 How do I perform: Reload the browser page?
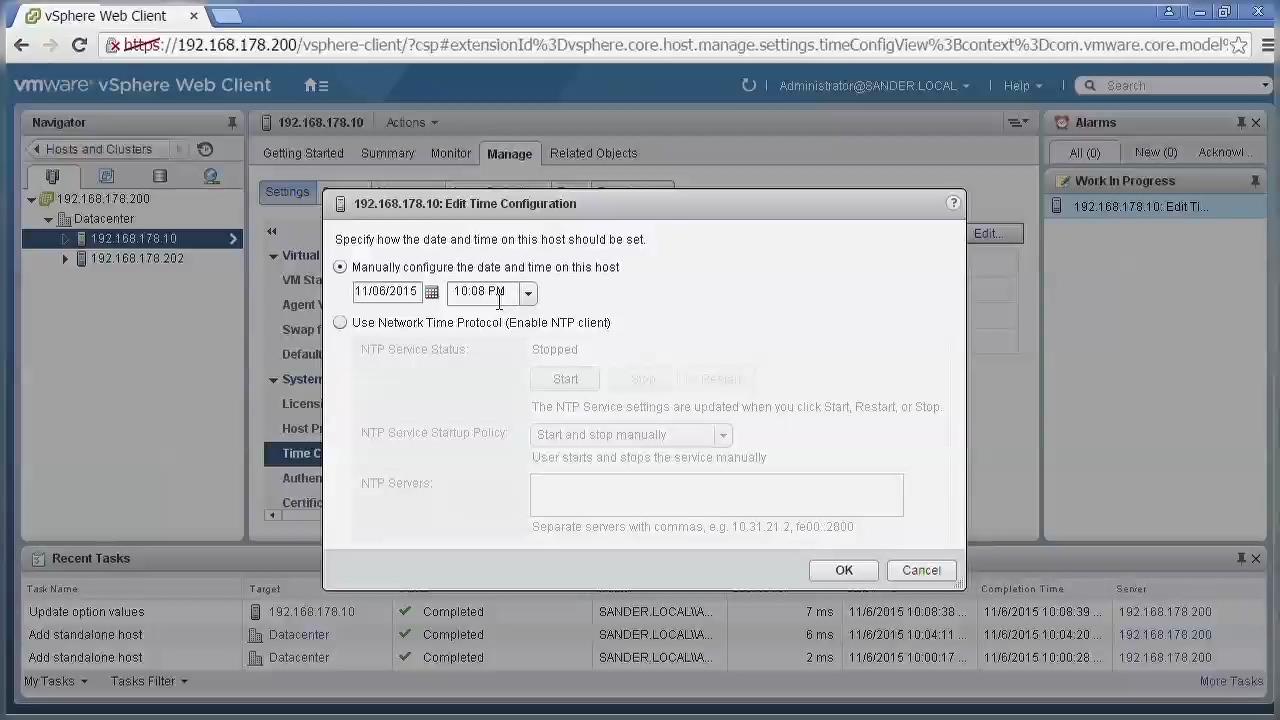coord(79,45)
